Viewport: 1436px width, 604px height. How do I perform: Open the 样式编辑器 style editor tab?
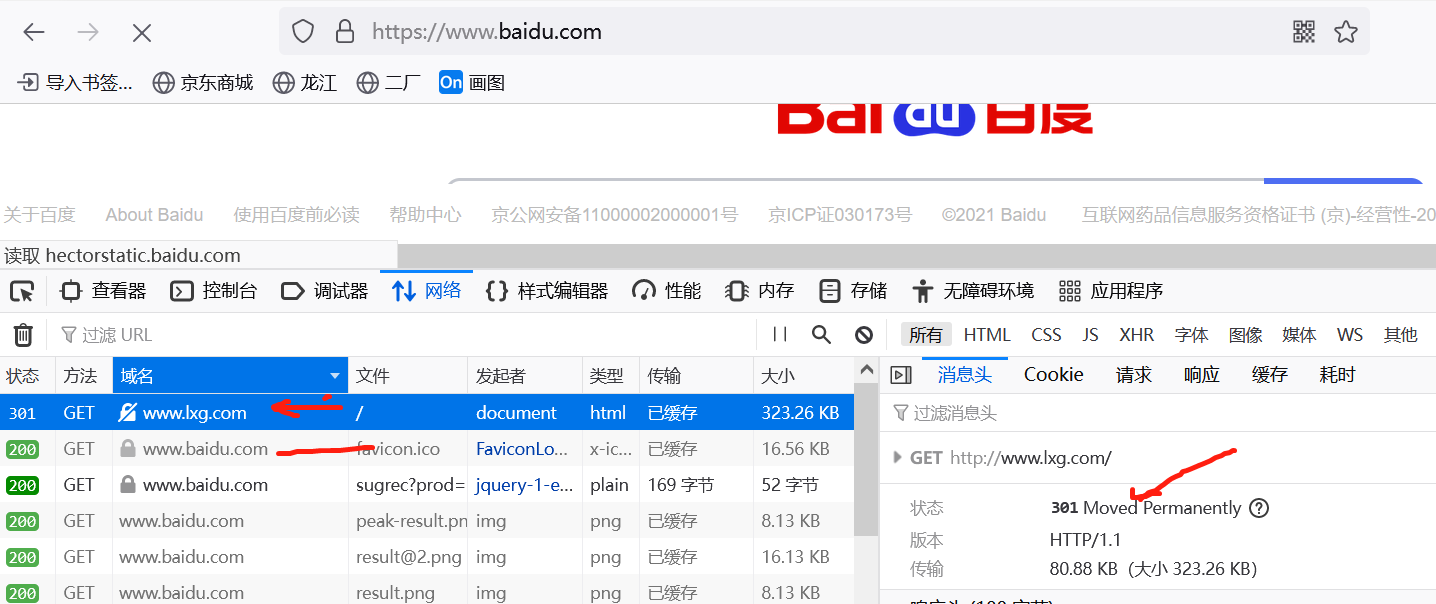[x=546, y=291]
